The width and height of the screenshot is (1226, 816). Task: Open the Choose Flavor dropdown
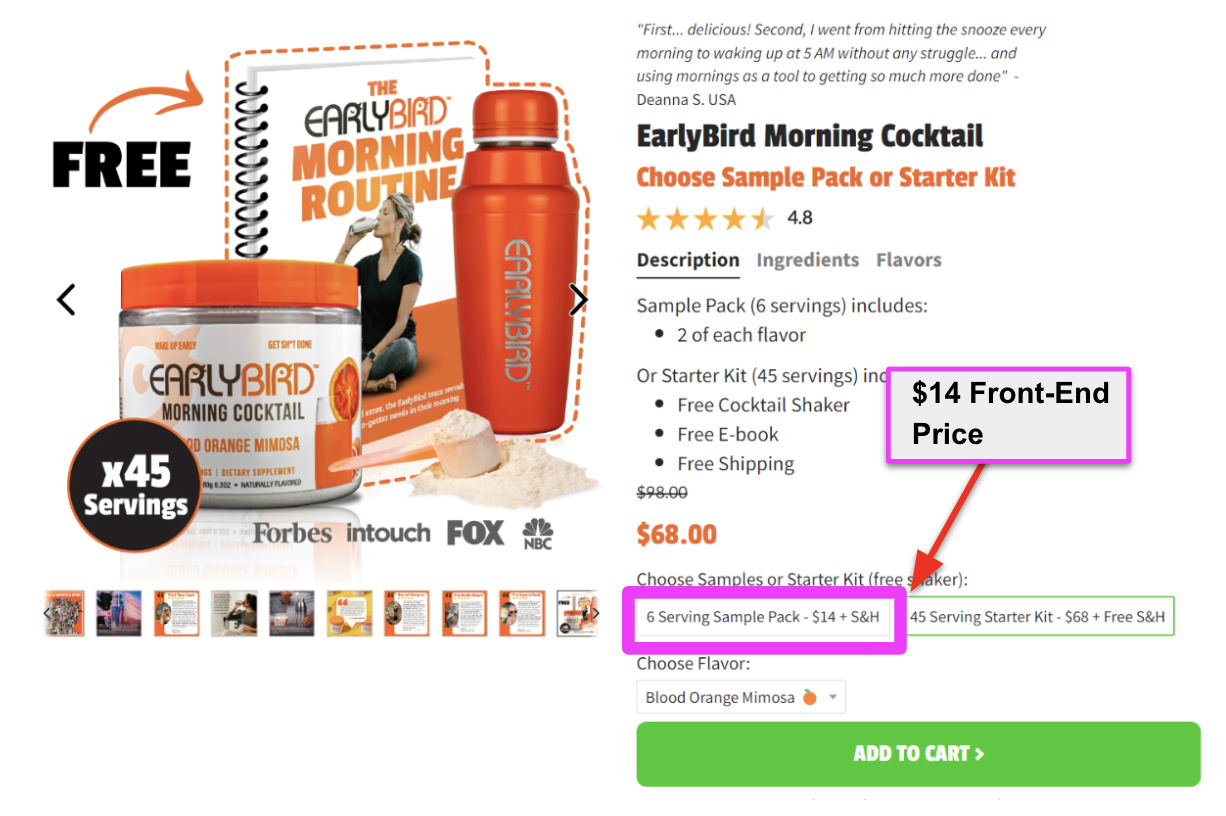pyautogui.click(x=741, y=697)
